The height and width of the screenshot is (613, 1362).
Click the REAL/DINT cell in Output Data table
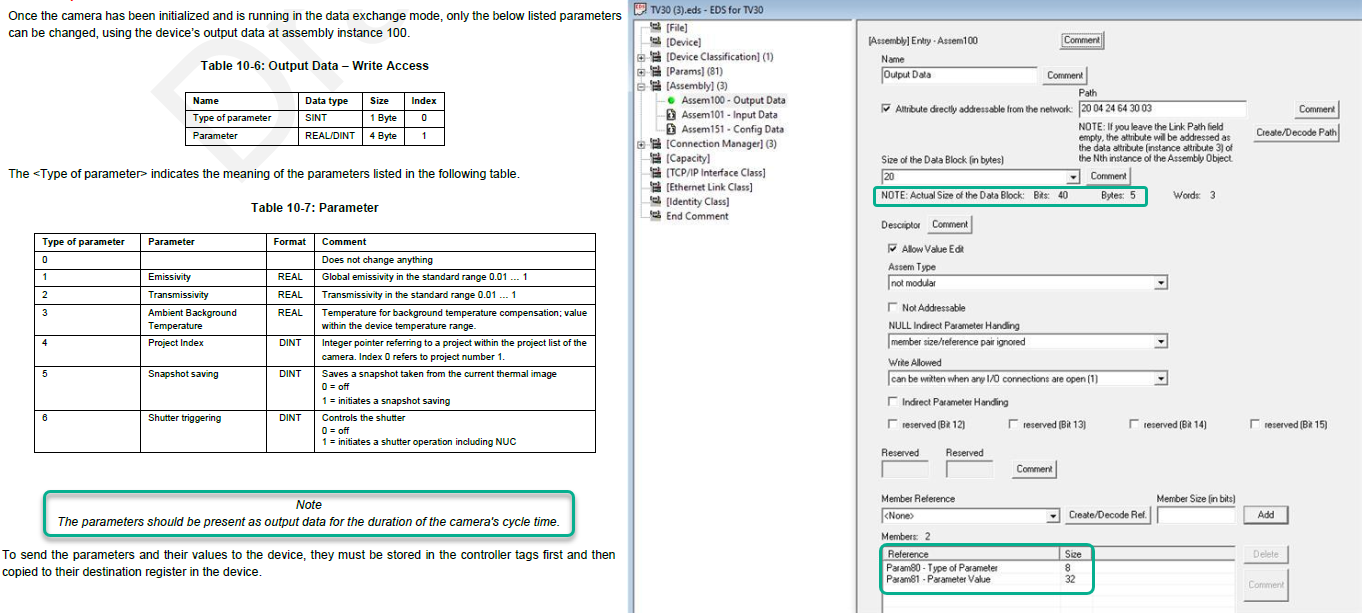click(x=331, y=136)
